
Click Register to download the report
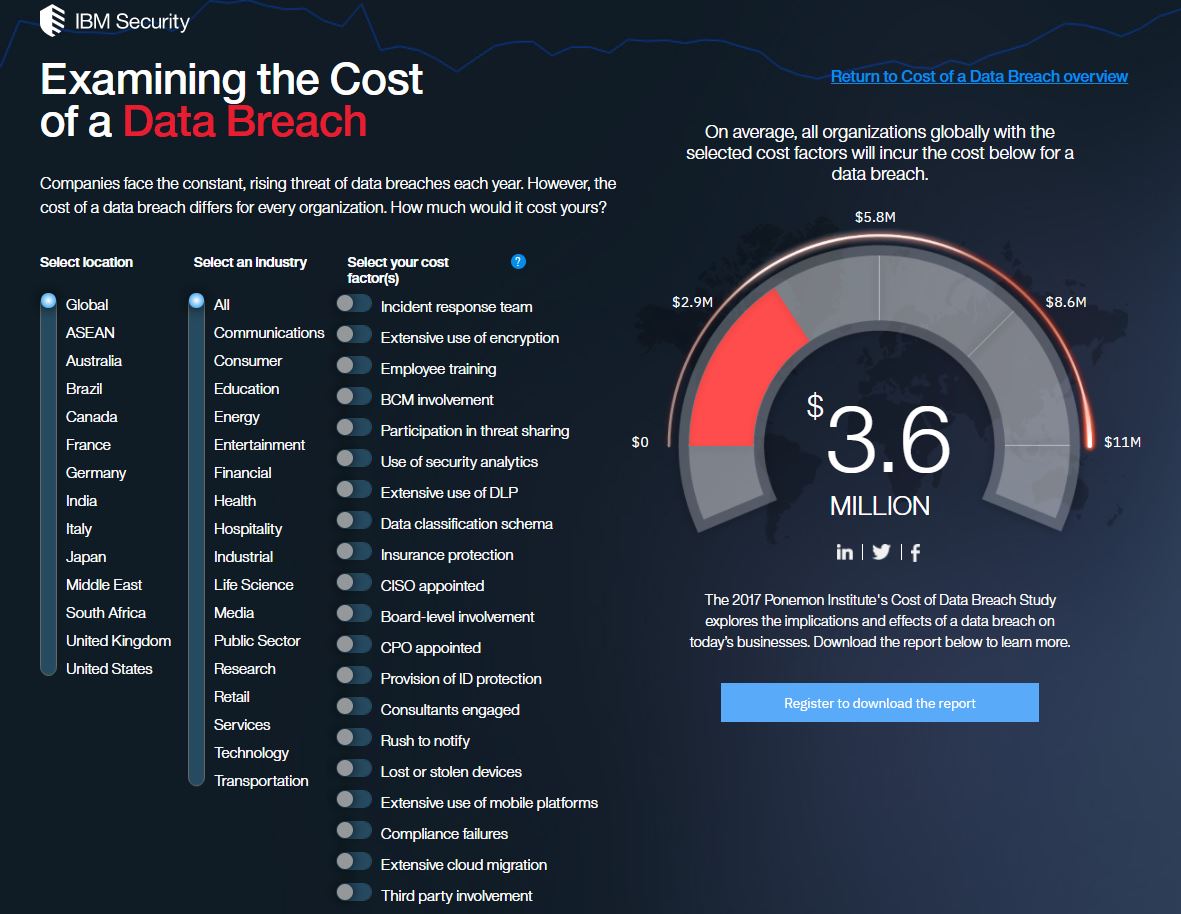(879, 703)
